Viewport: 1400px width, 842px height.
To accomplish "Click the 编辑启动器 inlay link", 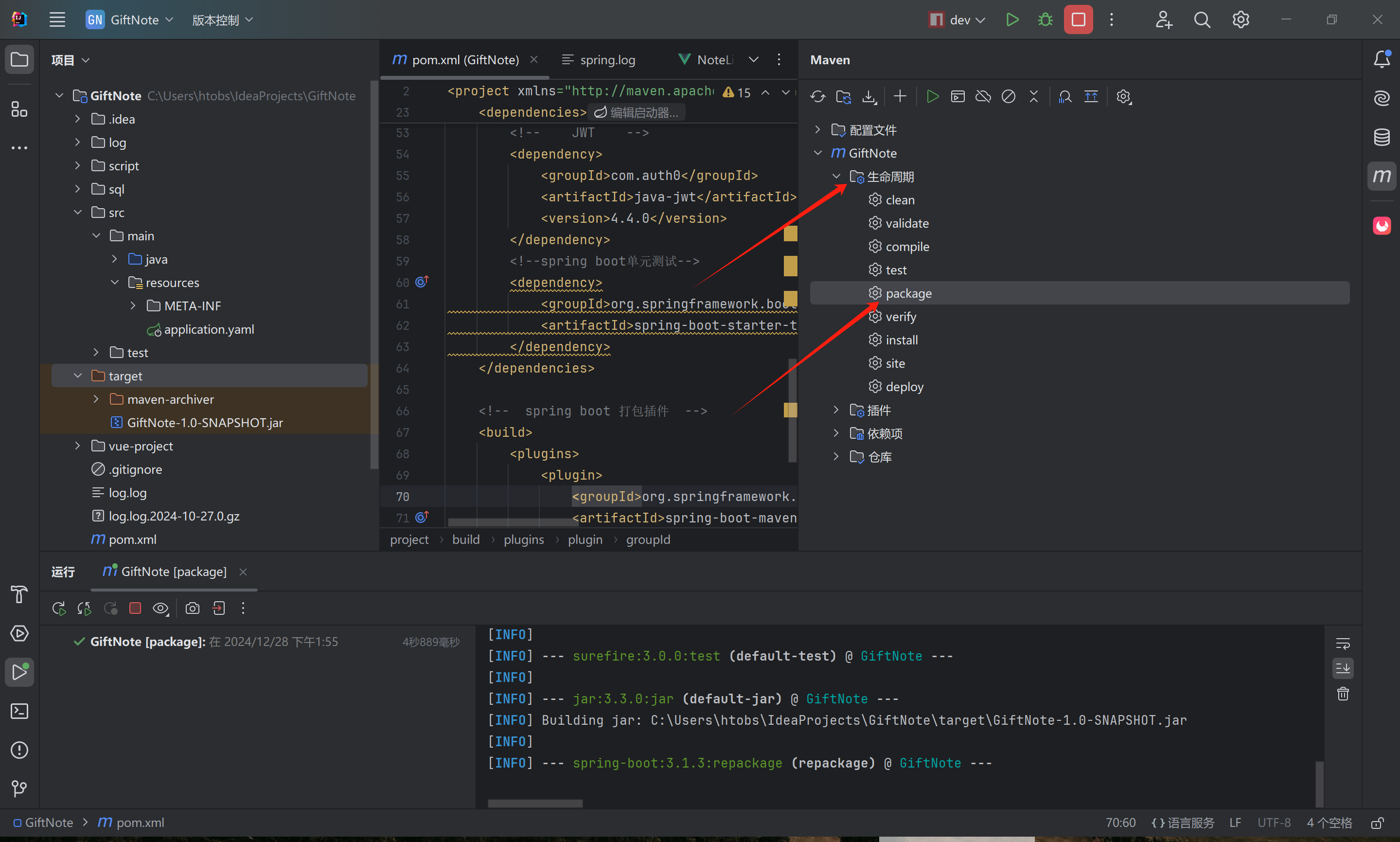I will coord(636,112).
